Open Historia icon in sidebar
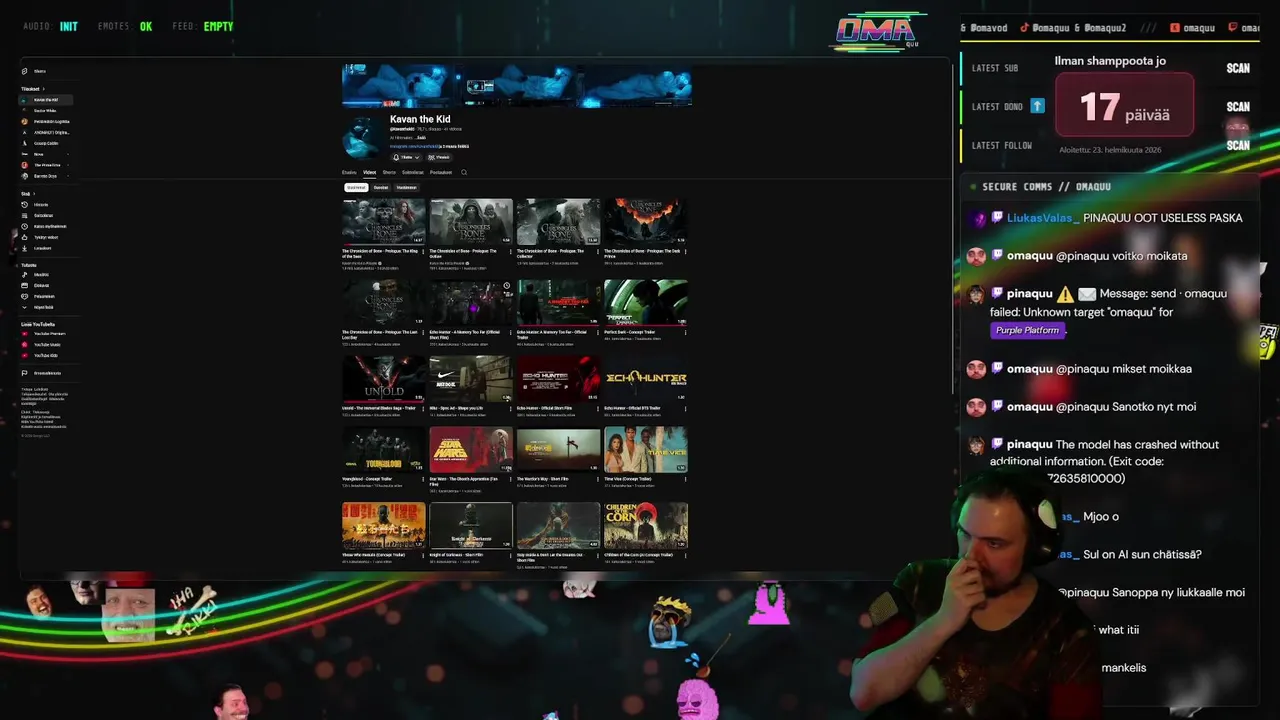Screen dimensions: 1280x720 tap(24, 204)
